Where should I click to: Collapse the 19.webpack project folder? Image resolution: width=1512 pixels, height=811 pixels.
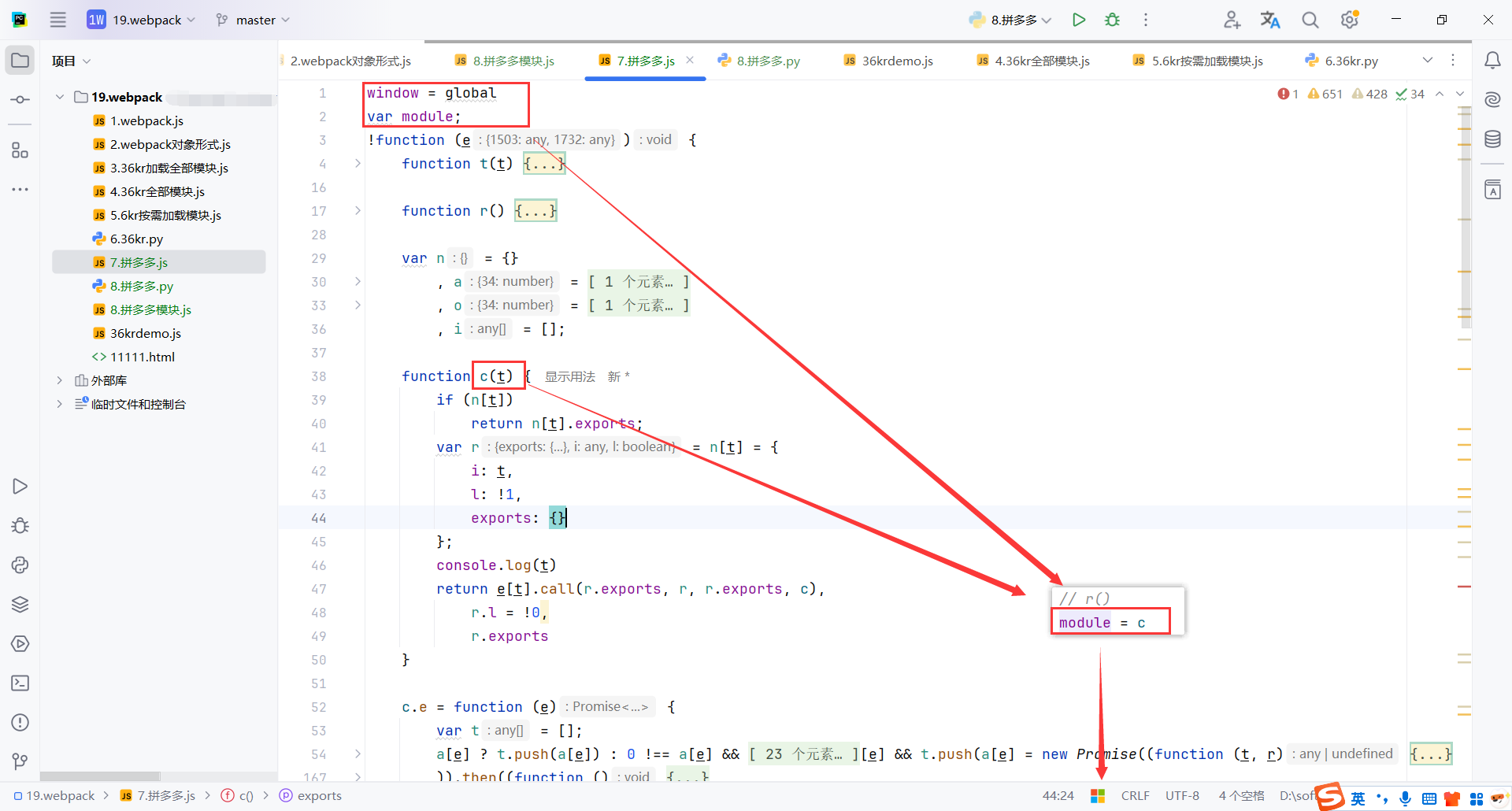tap(59, 97)
